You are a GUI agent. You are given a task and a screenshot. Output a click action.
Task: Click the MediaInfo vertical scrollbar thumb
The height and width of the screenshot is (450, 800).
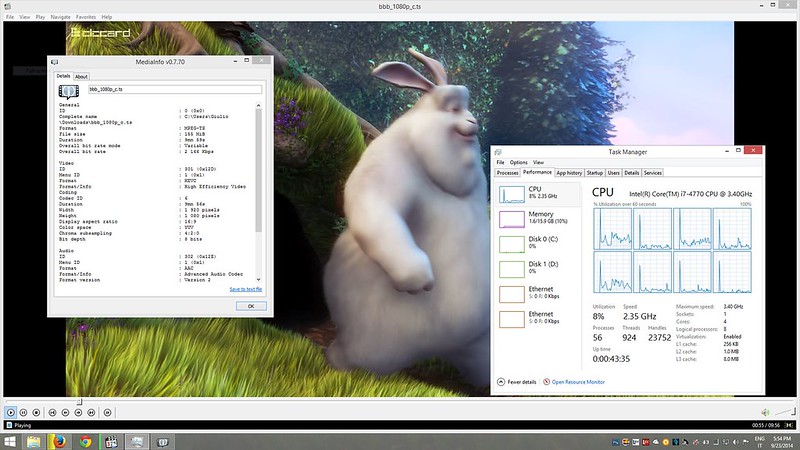click(x=258, y=170)
